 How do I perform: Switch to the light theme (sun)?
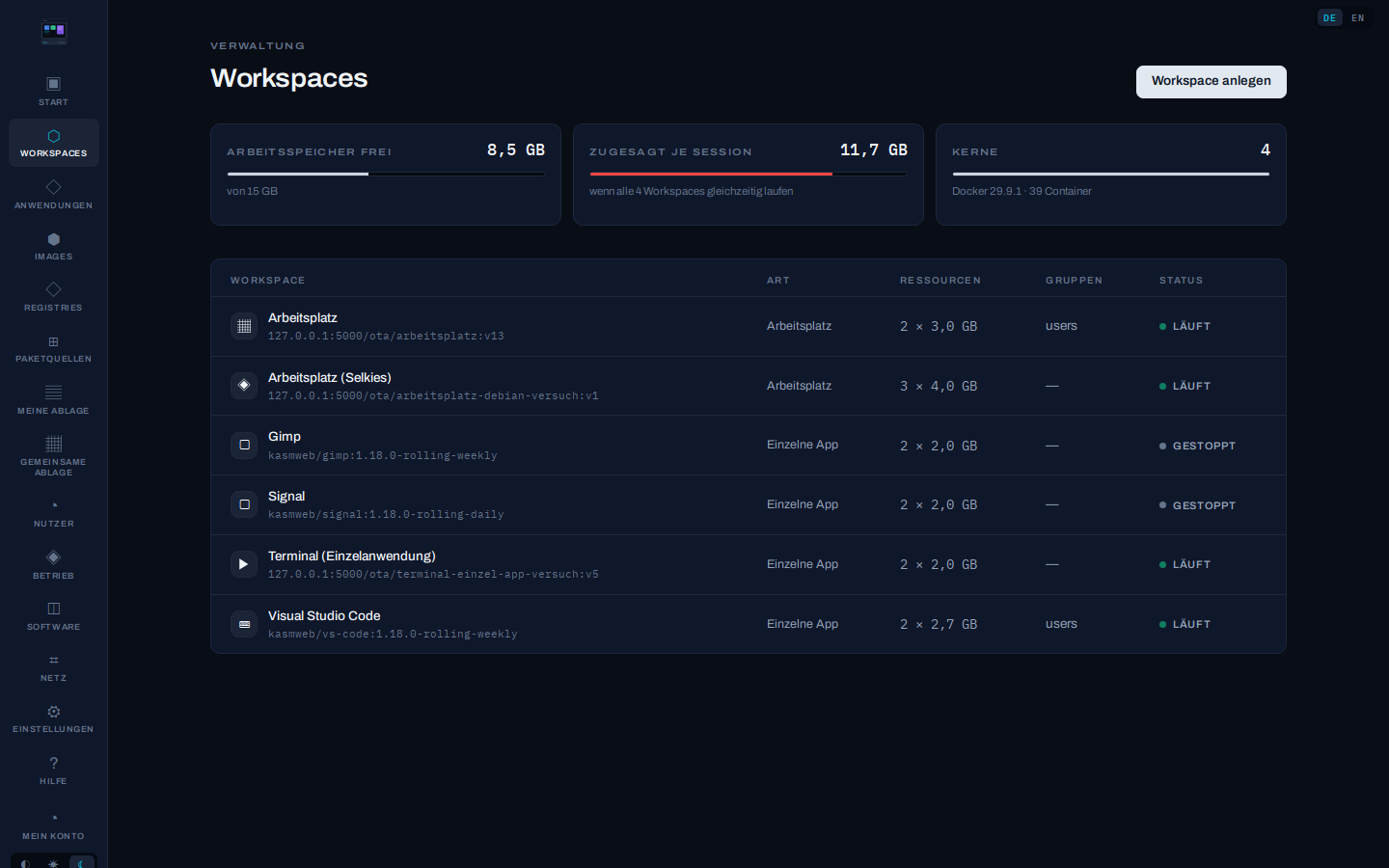(54, 863)
